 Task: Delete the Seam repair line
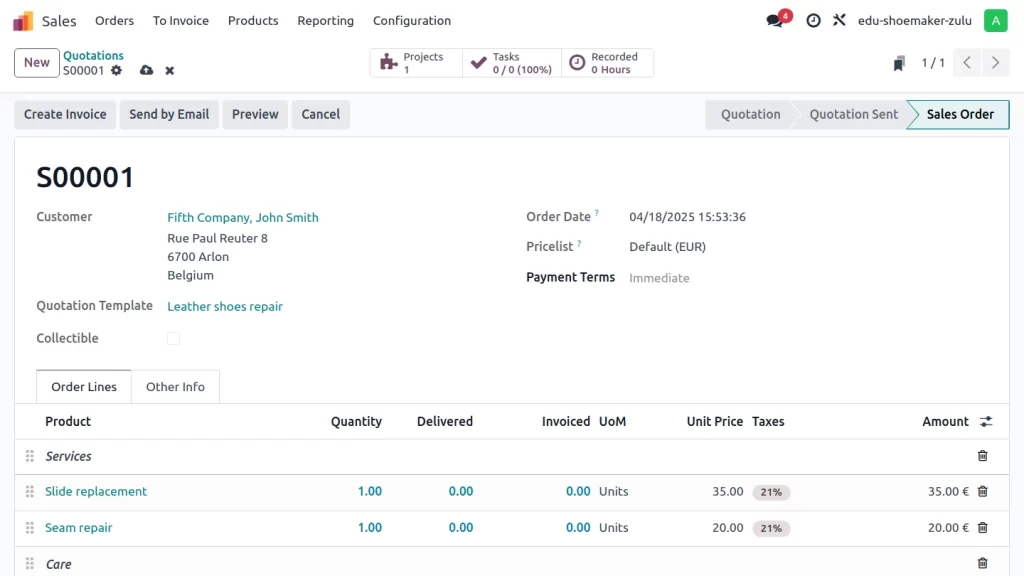[x=982, y=527]
